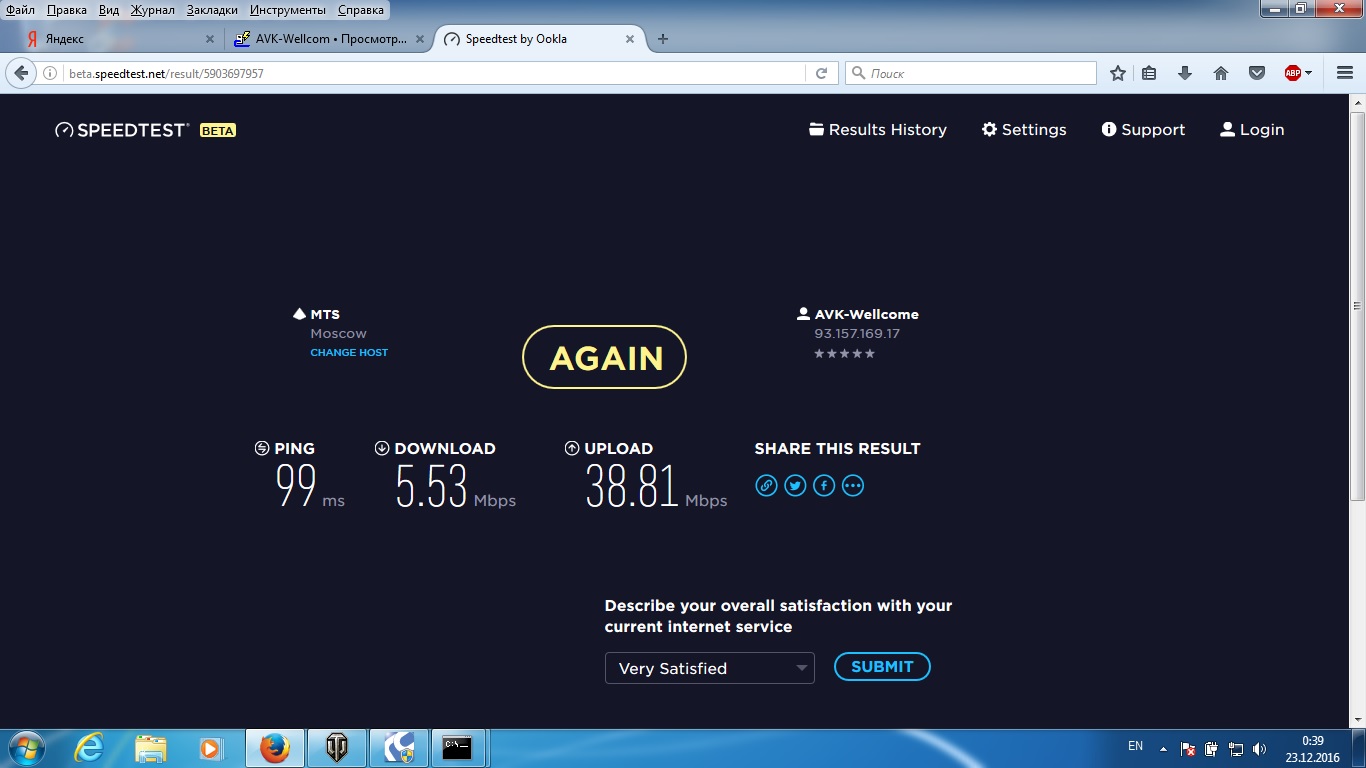Select the IP address 93.157.169.17

857,334
